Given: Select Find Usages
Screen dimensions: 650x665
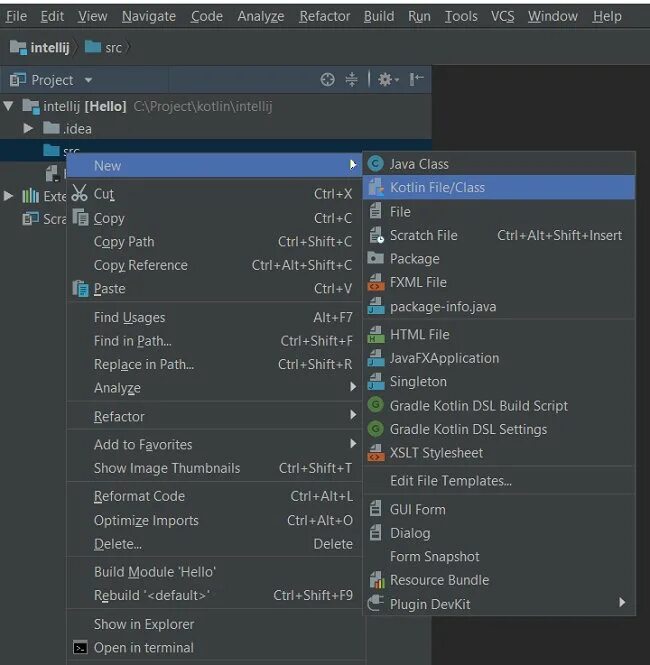Looking at the screenshot, I should [x=215, y=317].
